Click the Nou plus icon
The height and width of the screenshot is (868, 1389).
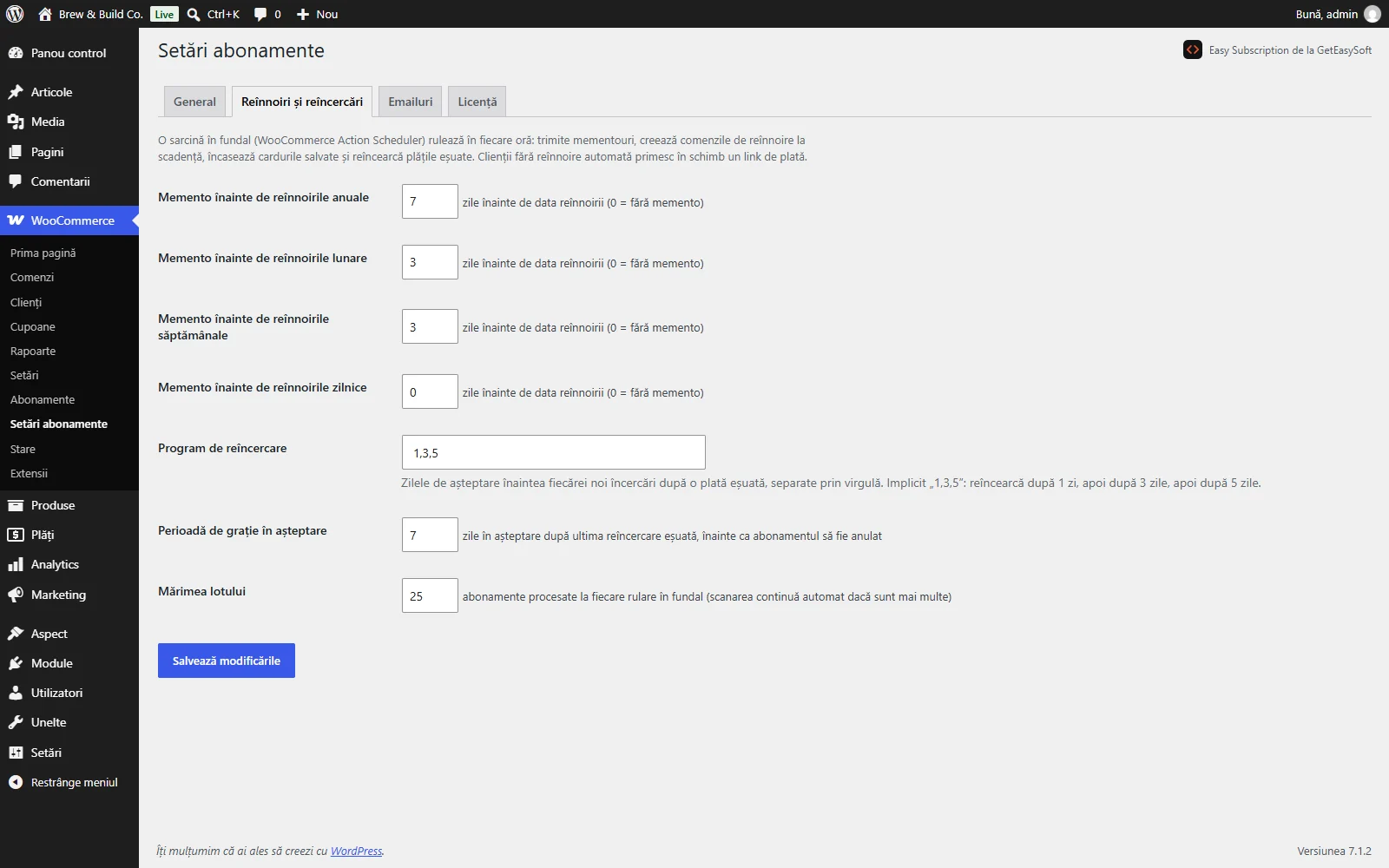click(x=303, y=15)
